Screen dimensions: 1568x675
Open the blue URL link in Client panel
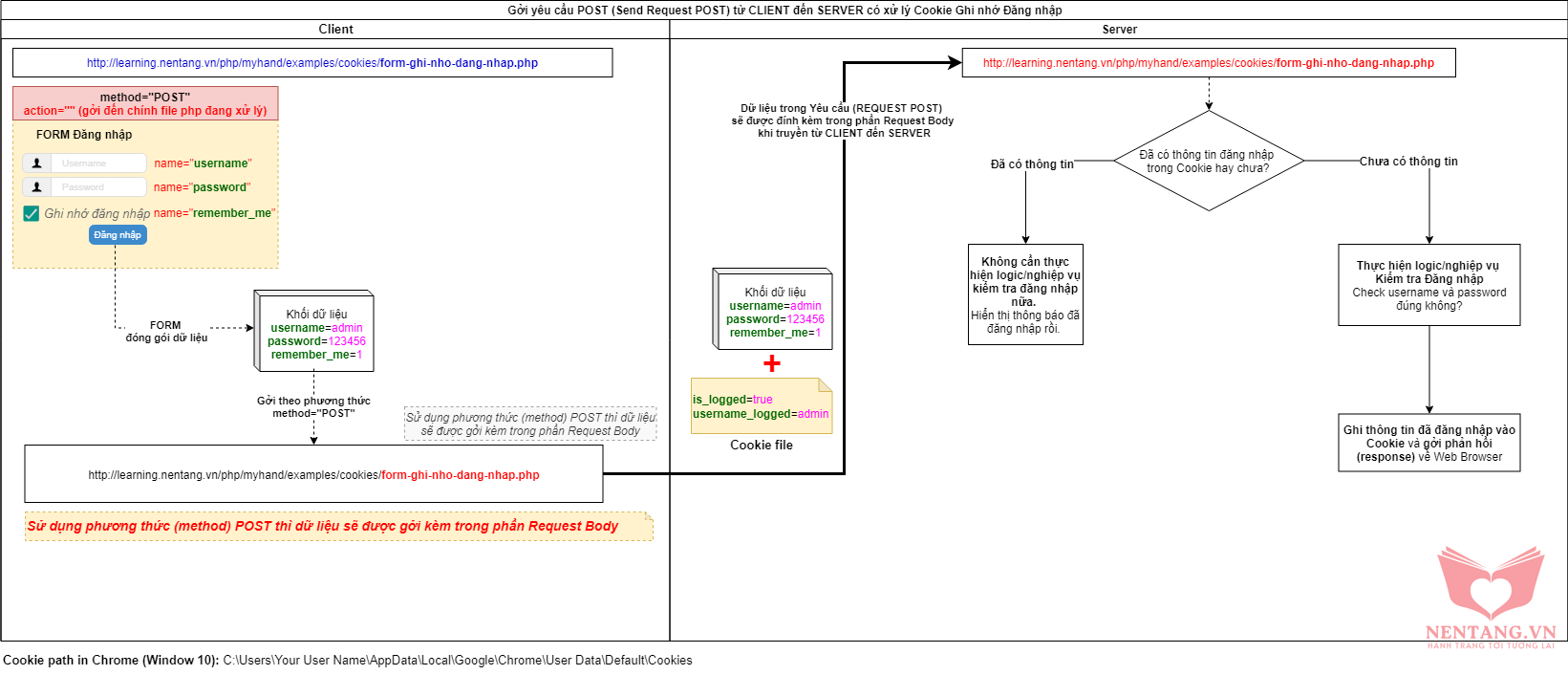[312, 63]
